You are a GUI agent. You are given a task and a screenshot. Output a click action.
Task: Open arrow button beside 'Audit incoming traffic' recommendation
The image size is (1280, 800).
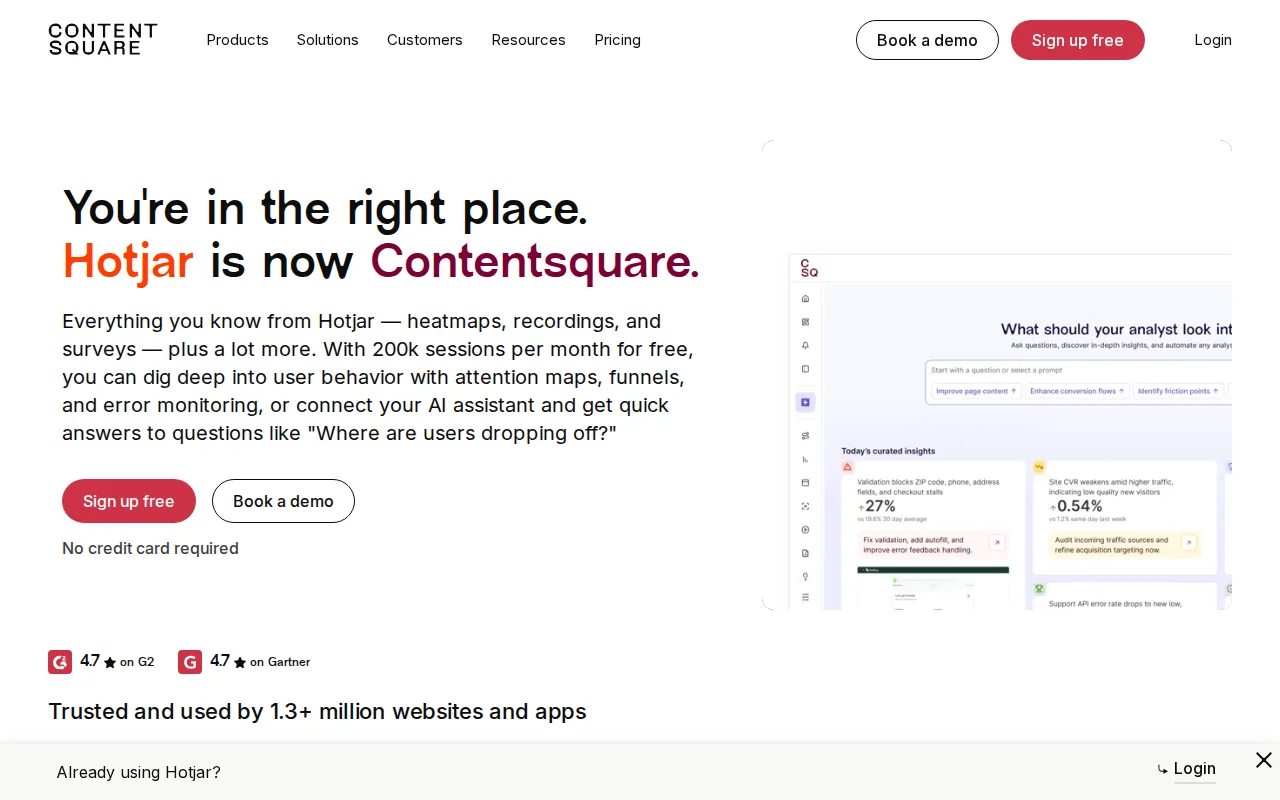pos(1188,542)
